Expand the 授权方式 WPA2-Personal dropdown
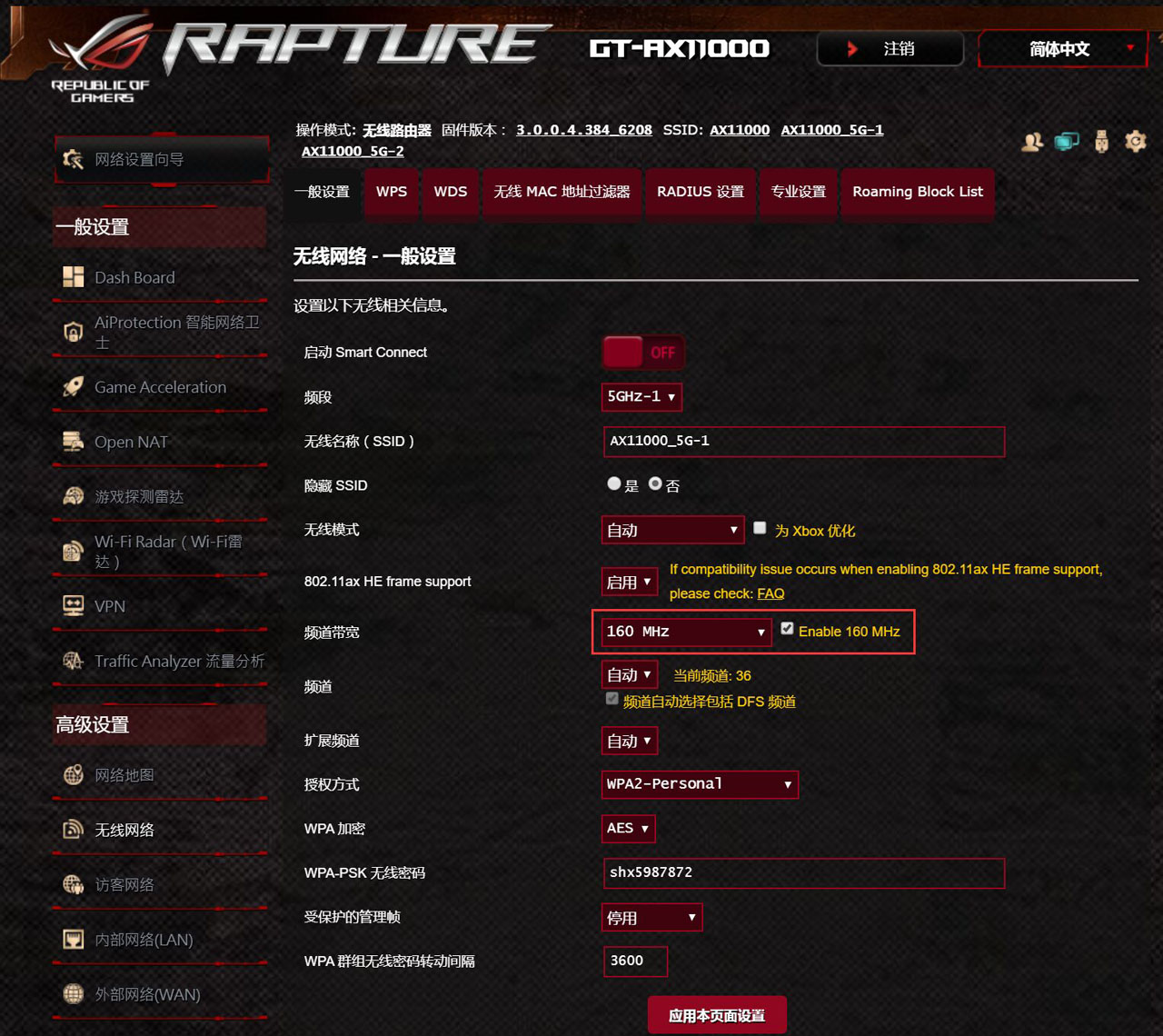This screenshot has width=1163, height=1036. point(700,784)
